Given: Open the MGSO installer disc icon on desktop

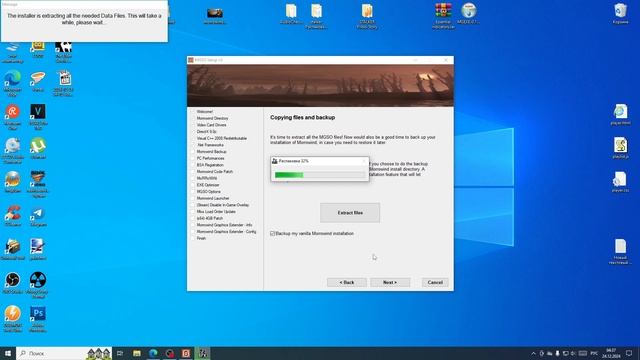Looking at the screenshot, I should point(469,13).
